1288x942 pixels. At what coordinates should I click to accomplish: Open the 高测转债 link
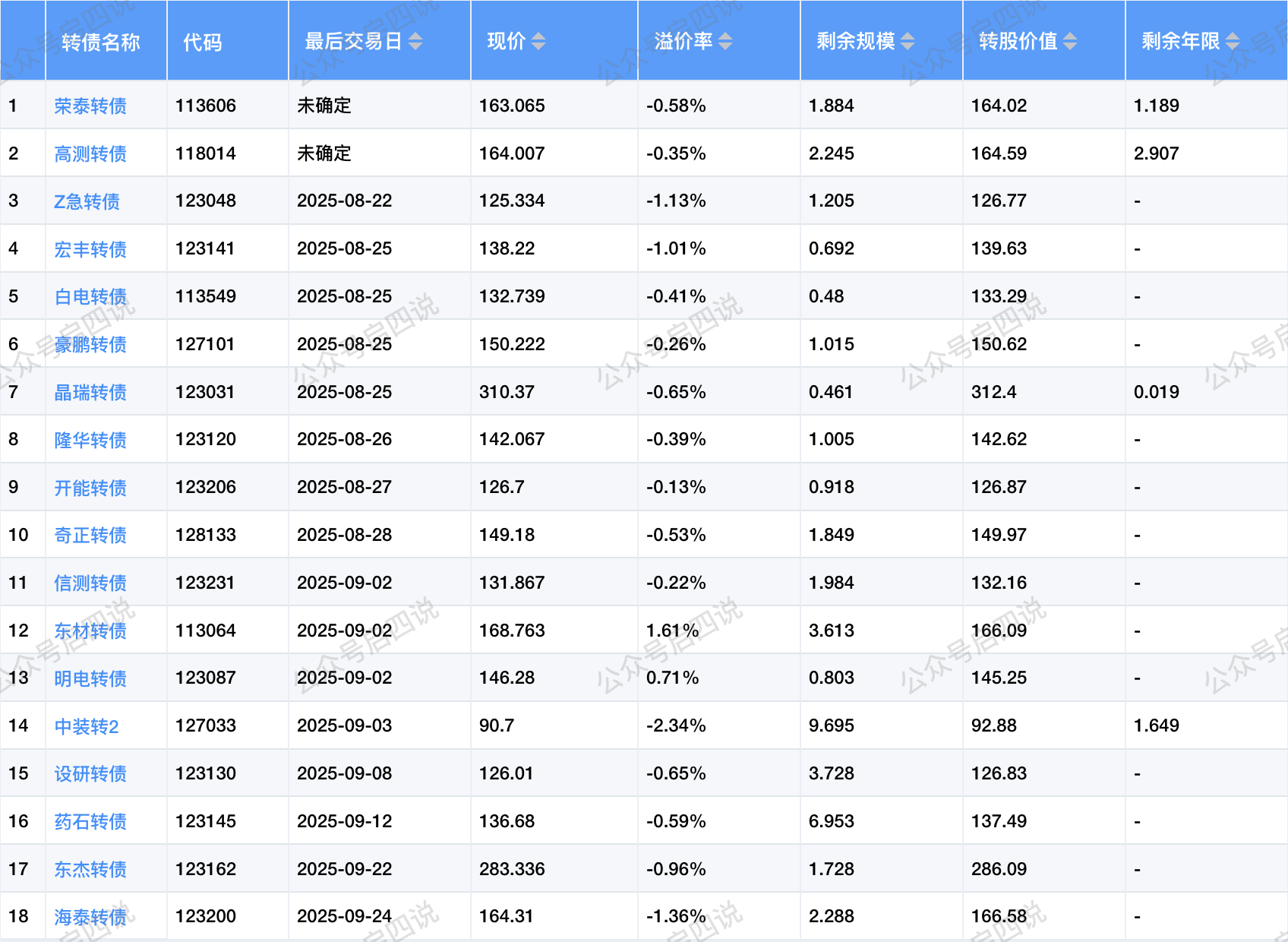click(90, 153)
